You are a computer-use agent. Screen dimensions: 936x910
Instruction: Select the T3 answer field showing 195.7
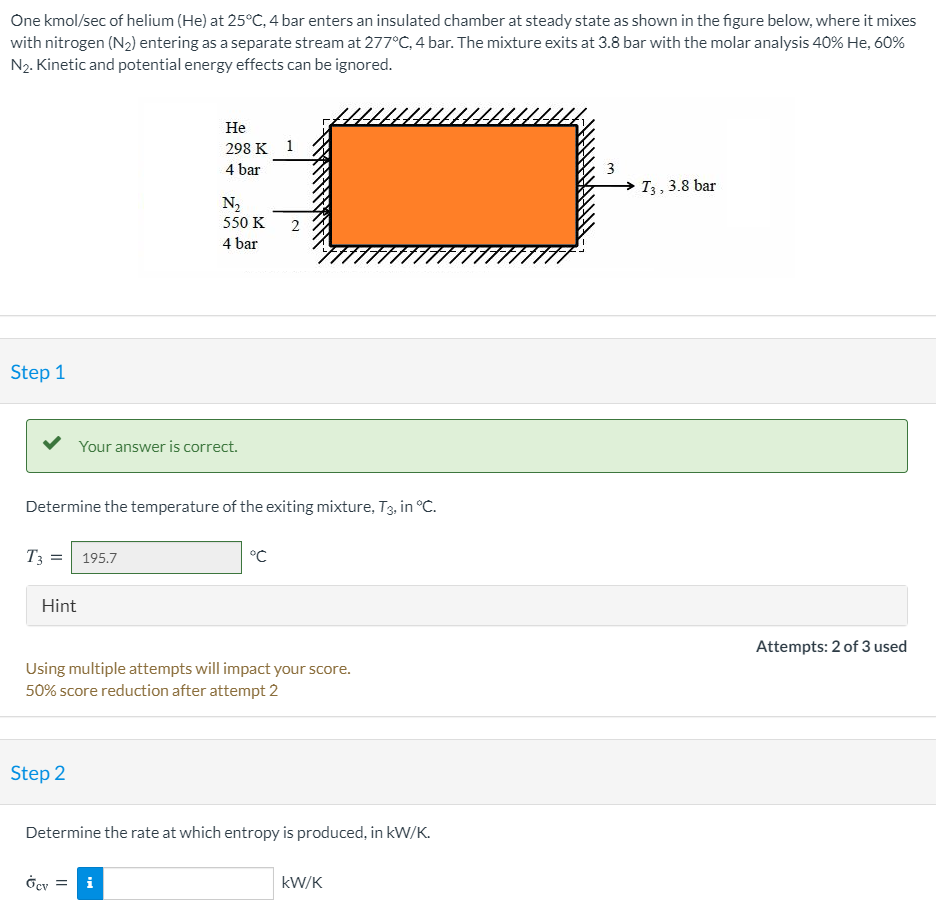tap(155, 557)
